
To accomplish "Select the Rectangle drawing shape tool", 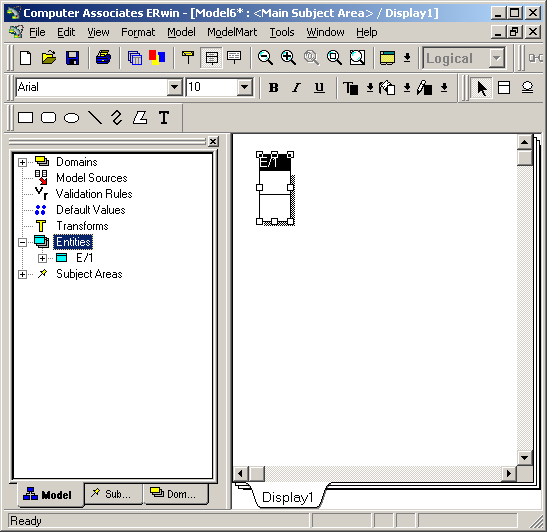I will (25, 118).
